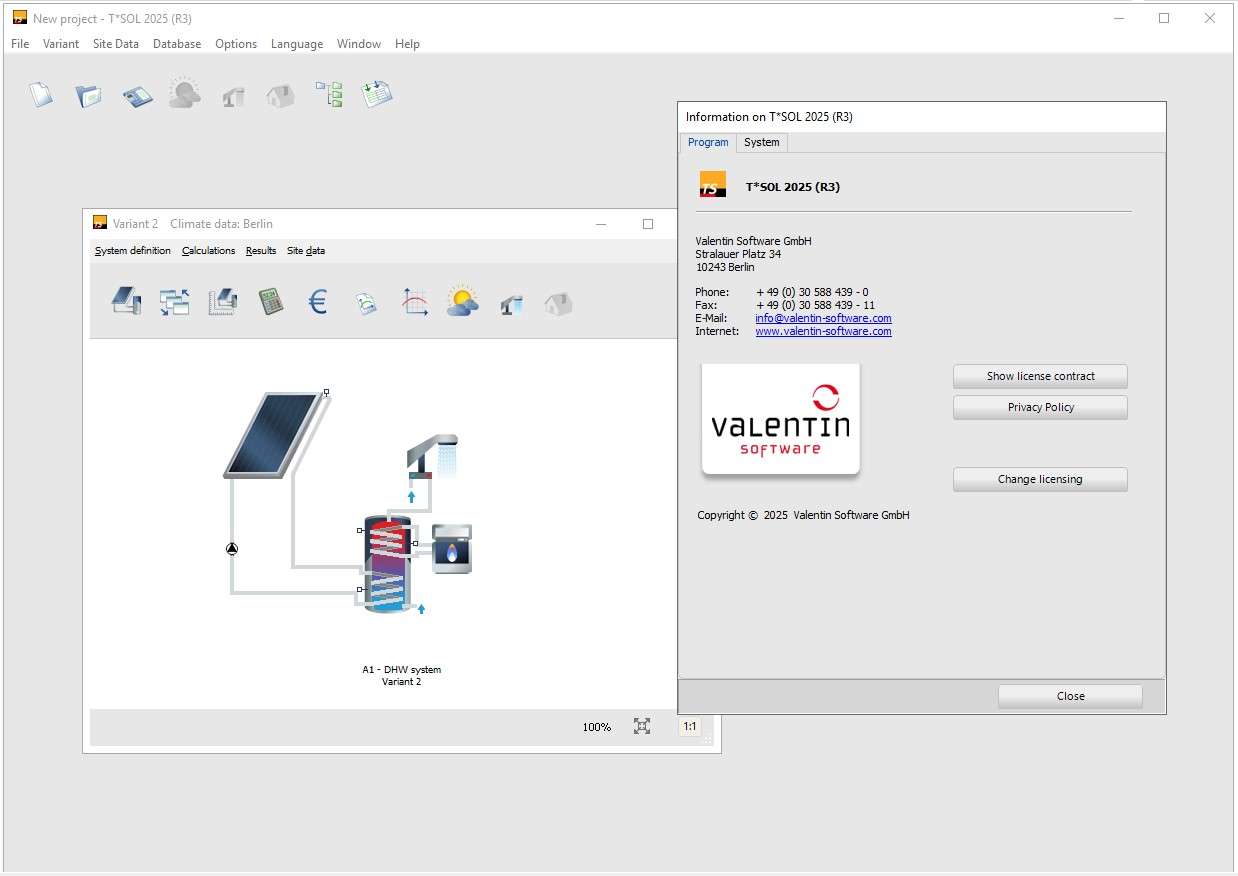This screenshot has width=1238, height=876.
Task: Open project via the folder icon
Action: pyautogui.click(x=88, y=95)
